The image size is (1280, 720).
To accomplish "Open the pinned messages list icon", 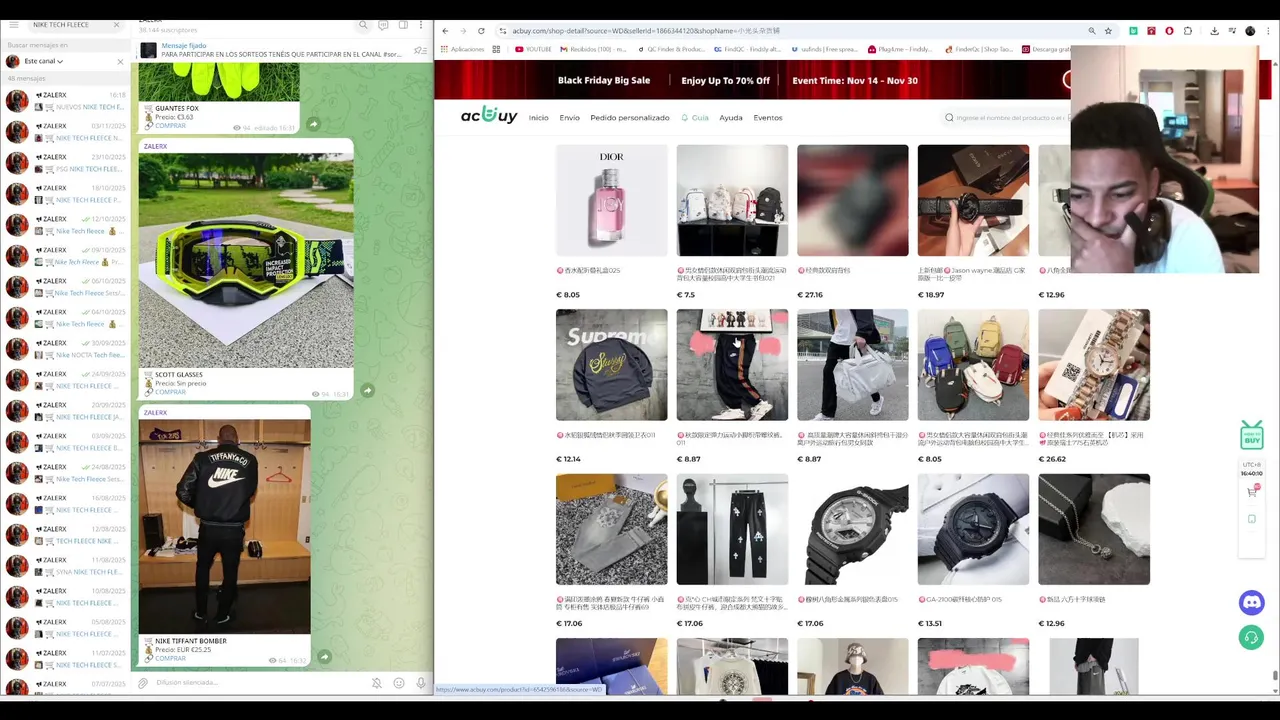I will click(x=419, y=49).
